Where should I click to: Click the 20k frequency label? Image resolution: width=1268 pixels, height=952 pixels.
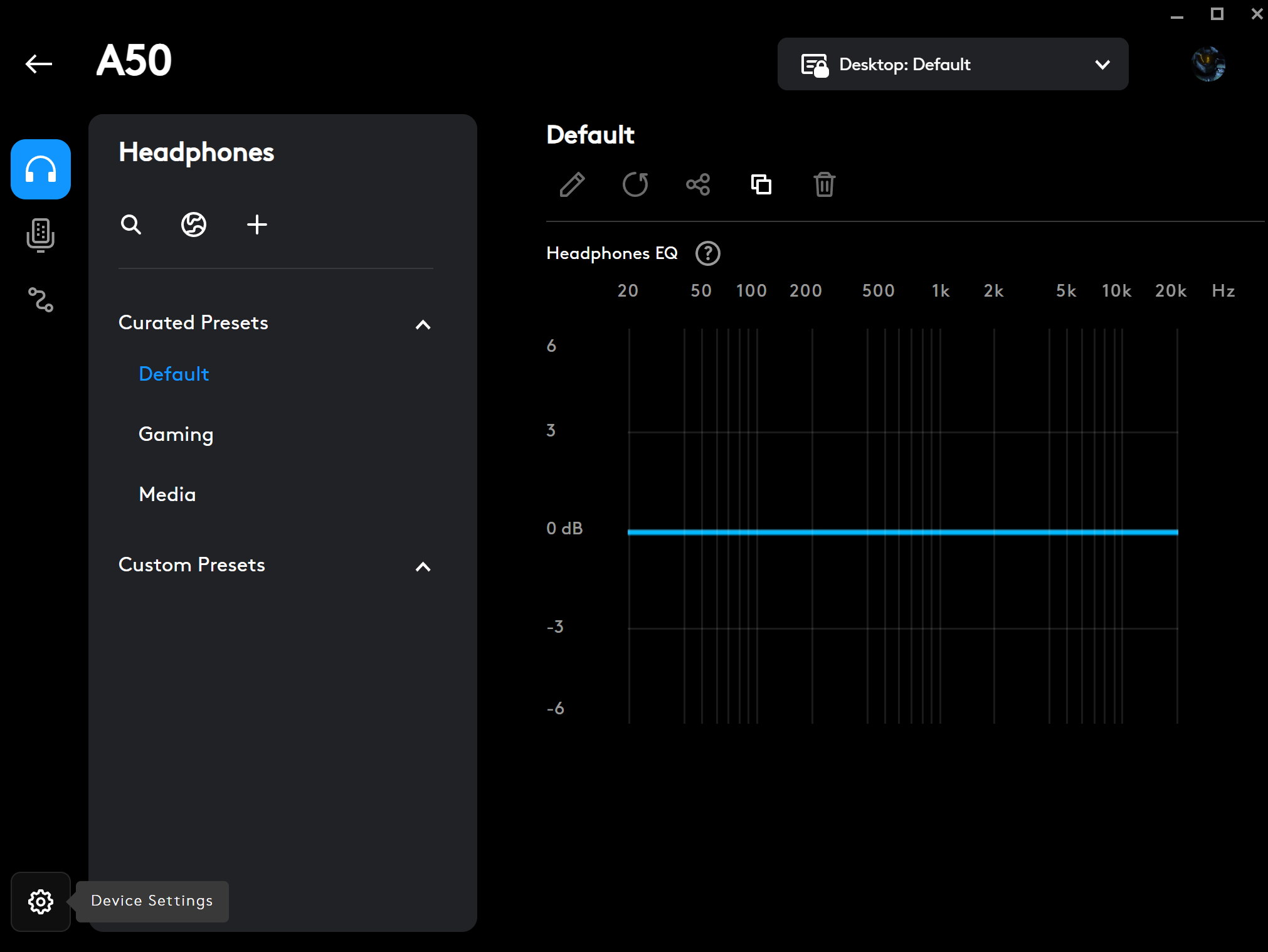[x=1171, y=291]
